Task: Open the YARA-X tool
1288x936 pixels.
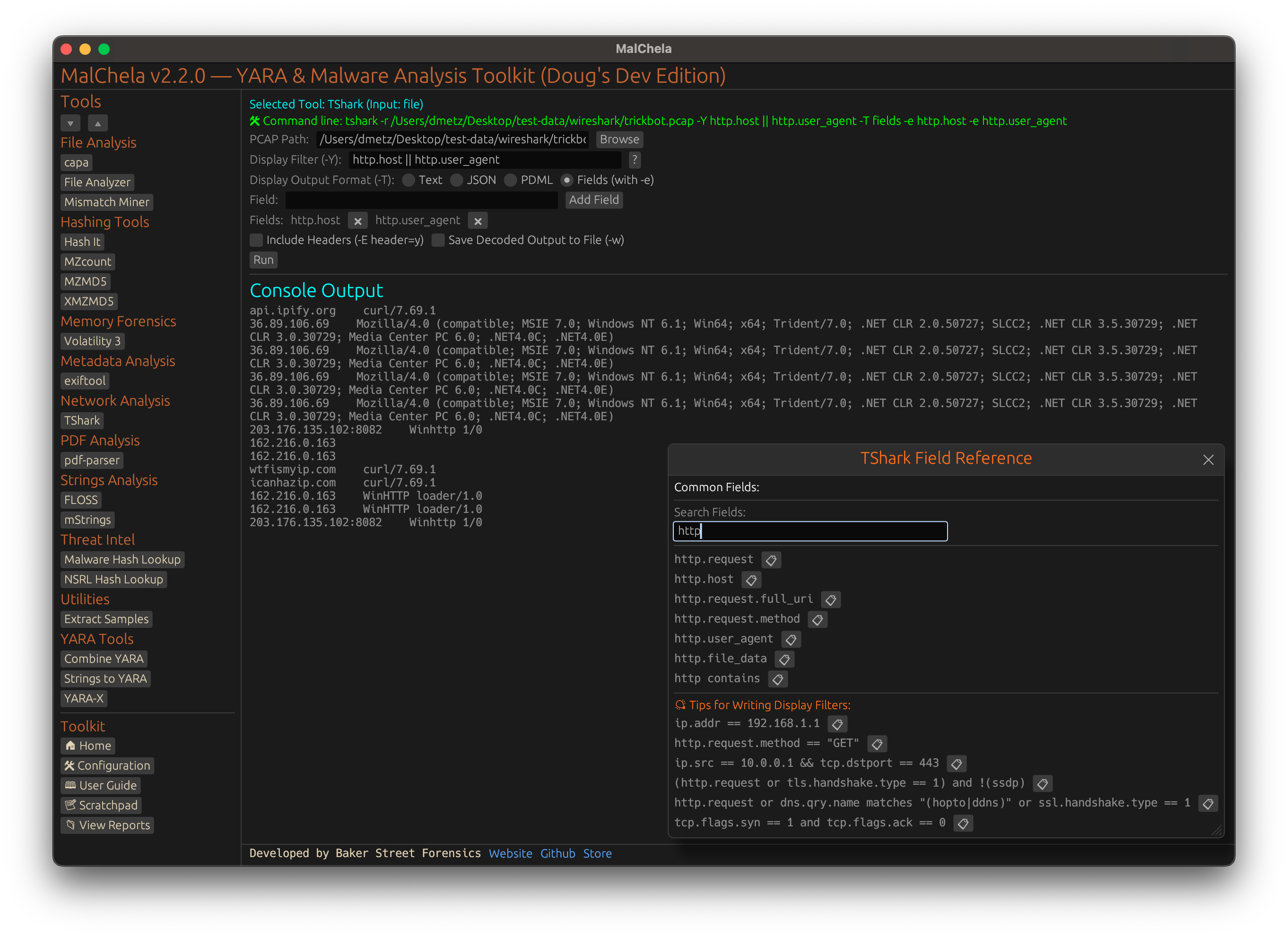Action: pos(84,699)
